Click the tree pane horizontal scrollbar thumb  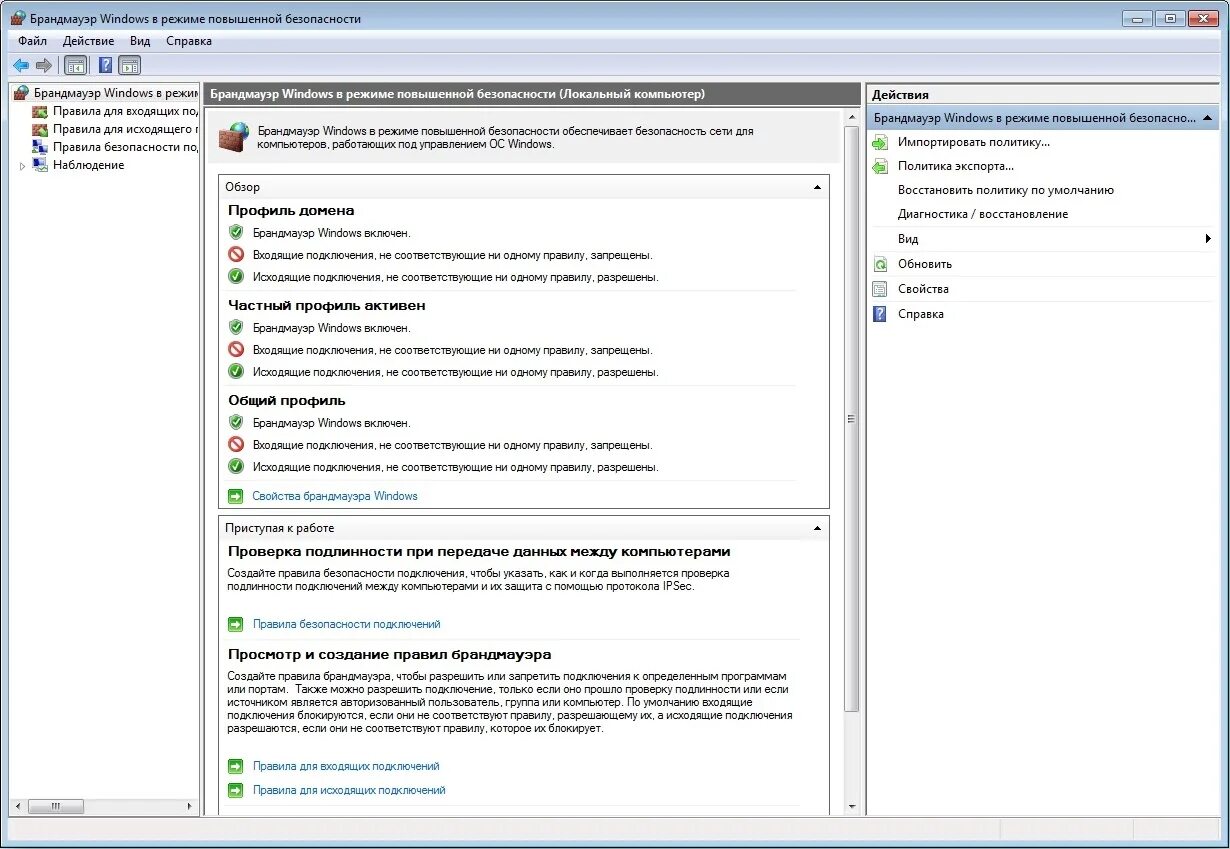click(56, 806)
